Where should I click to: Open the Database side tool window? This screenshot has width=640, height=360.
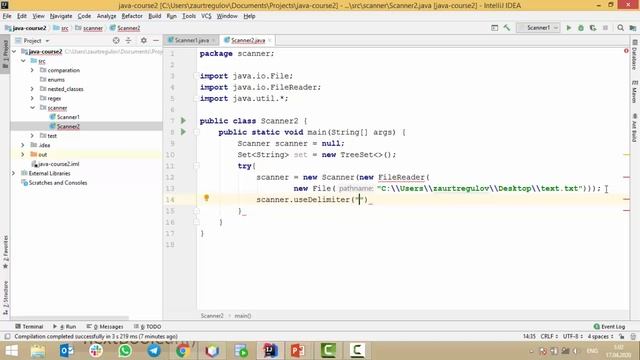pos(634,55)
